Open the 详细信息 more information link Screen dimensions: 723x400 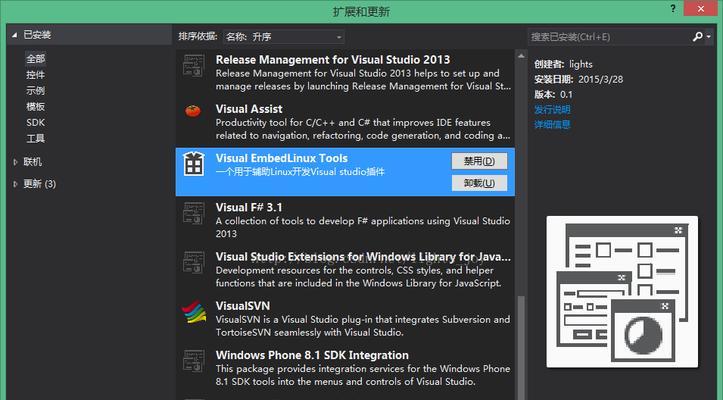coord(552,124)
